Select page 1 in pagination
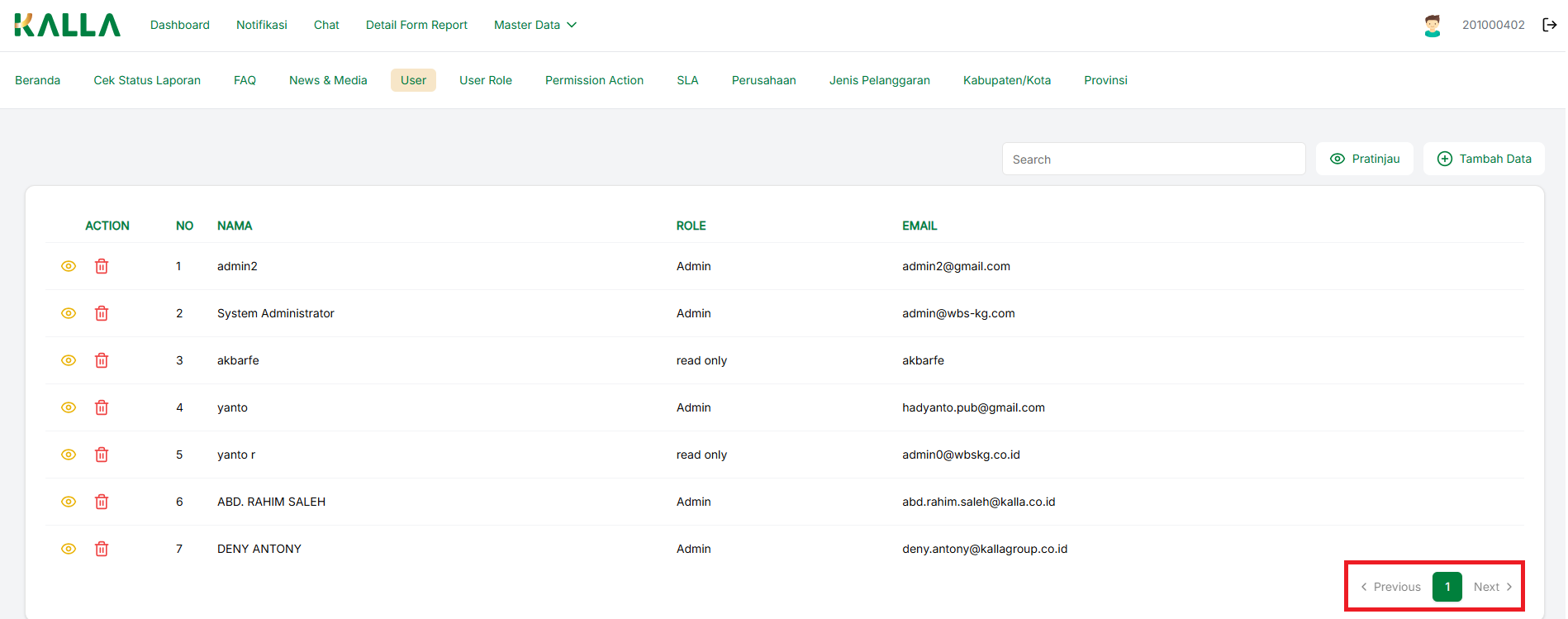The width and height of the screenshot is (1568, 619). [x=1447, y=587]
